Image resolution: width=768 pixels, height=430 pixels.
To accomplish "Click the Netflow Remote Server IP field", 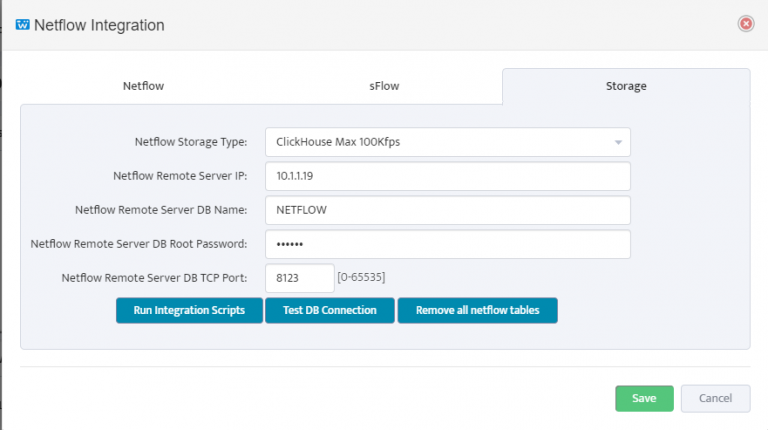I will point(447,176).
